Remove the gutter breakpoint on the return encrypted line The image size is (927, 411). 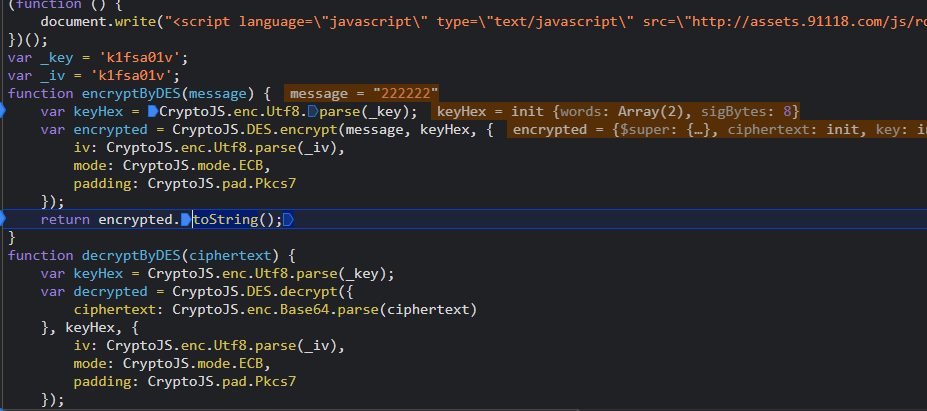coord(2,219)
